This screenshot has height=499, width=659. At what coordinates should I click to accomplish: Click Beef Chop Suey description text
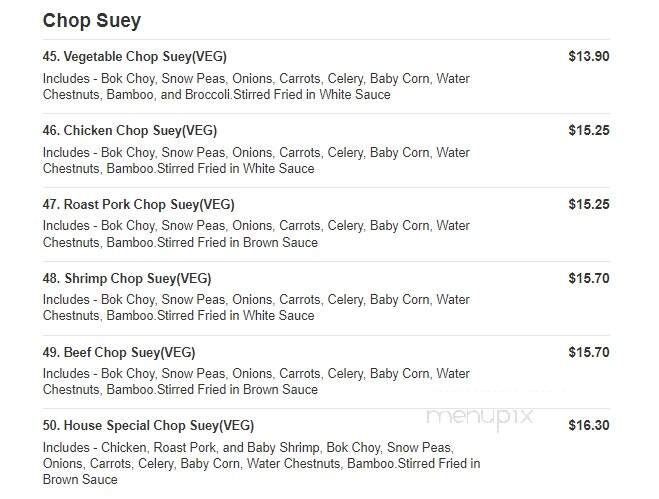(256, 382)
